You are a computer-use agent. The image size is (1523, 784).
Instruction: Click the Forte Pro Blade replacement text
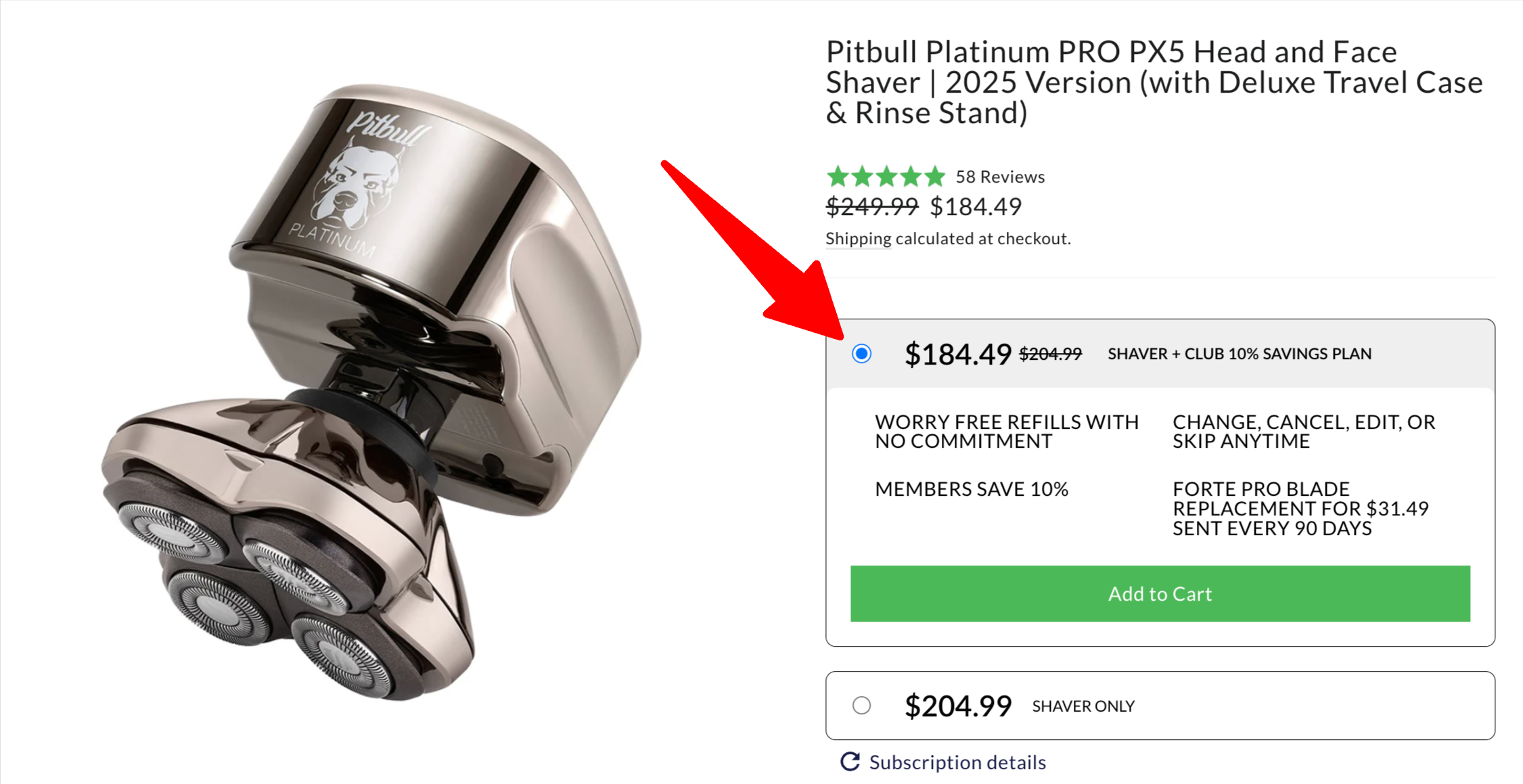coord(1300,509)
